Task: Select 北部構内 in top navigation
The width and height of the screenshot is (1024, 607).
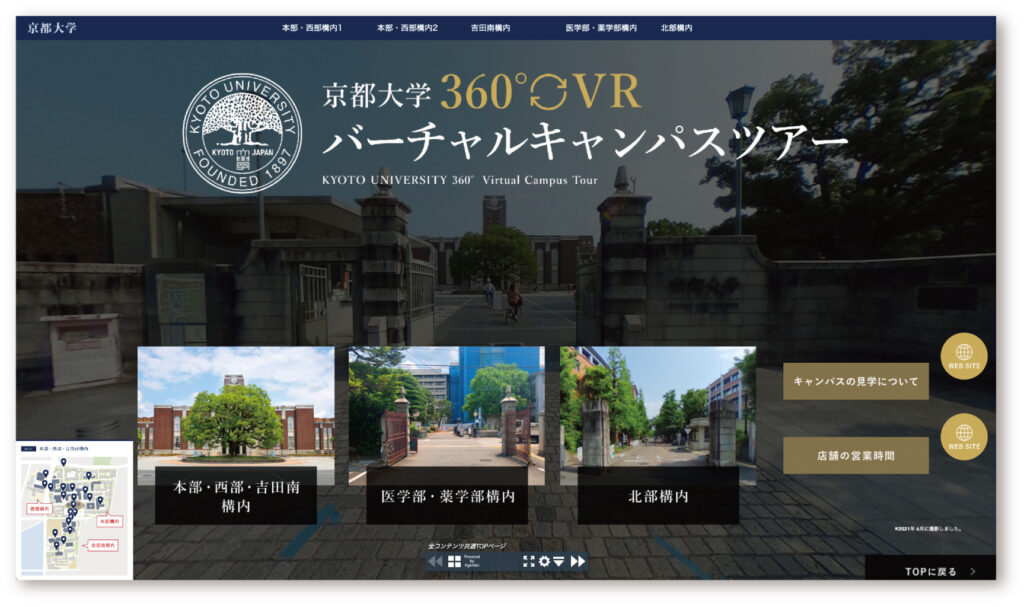Action: (x=676, y=28)
